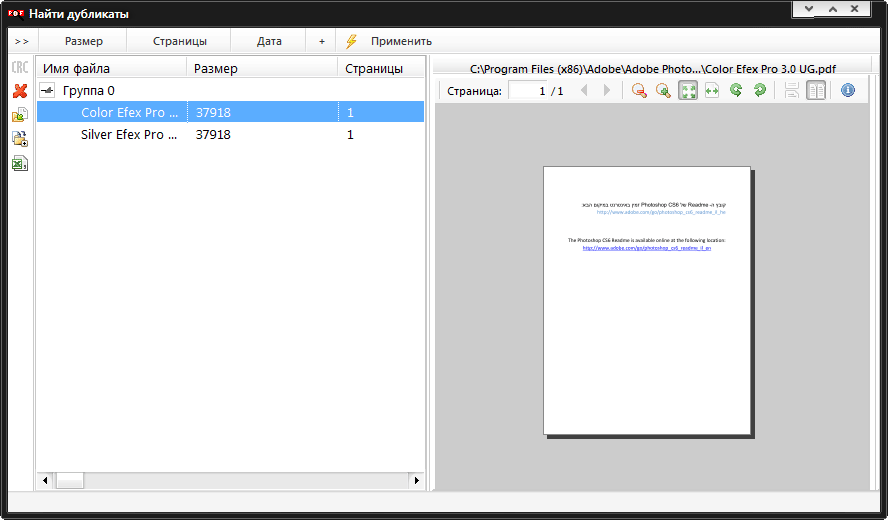Click the PDF page preview thumbnail
The image size is (888, 520).
(647, 301)
